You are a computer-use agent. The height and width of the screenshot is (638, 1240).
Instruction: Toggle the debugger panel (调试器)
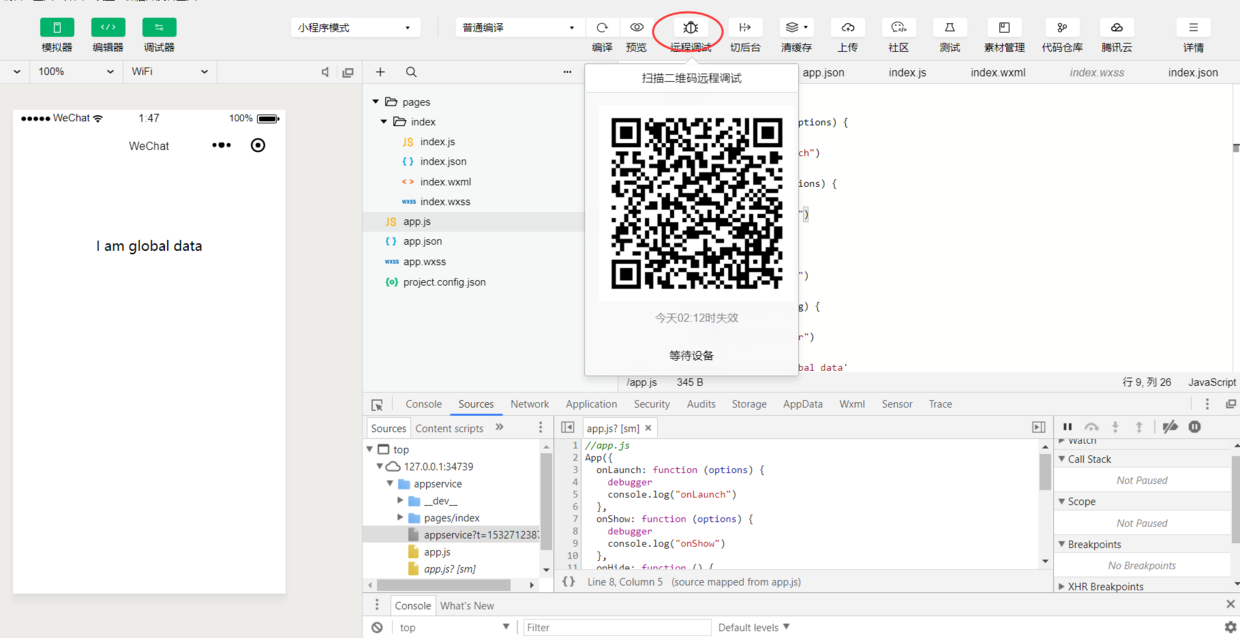pos(159,28)
